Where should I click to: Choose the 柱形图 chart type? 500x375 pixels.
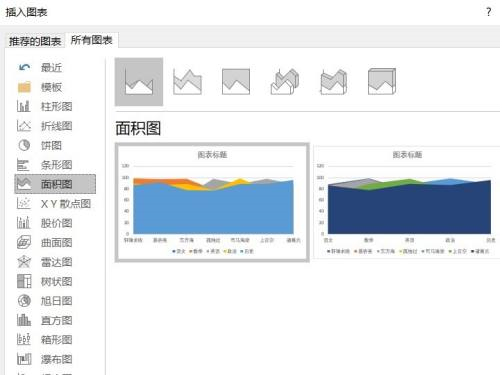[55, 107]
